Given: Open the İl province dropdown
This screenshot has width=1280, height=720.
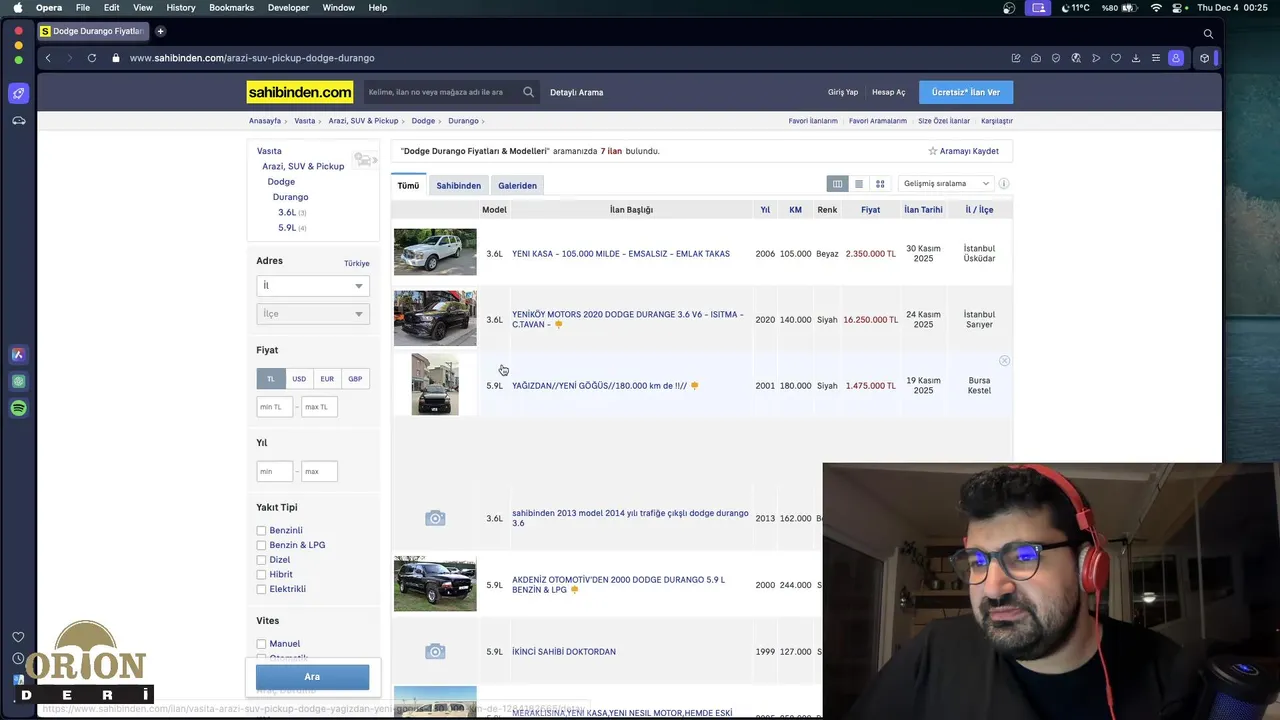Looking at the screenshot, I should click(x=312, y=286).
